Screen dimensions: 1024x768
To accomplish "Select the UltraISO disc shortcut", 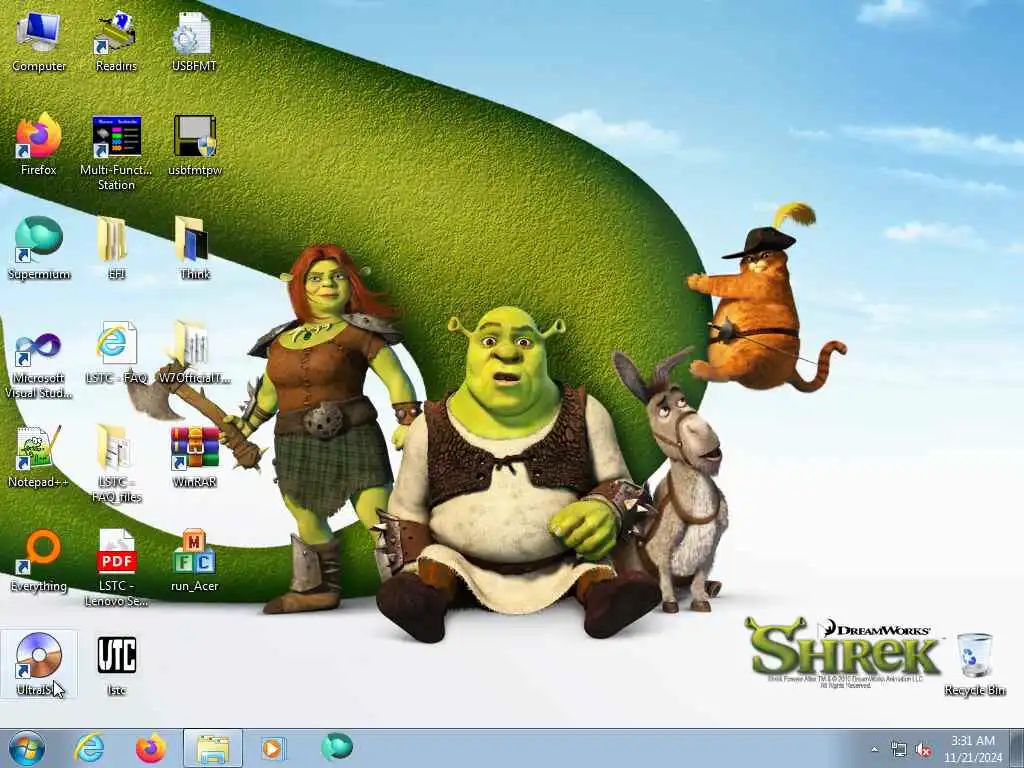I will (x=39, y=664).
